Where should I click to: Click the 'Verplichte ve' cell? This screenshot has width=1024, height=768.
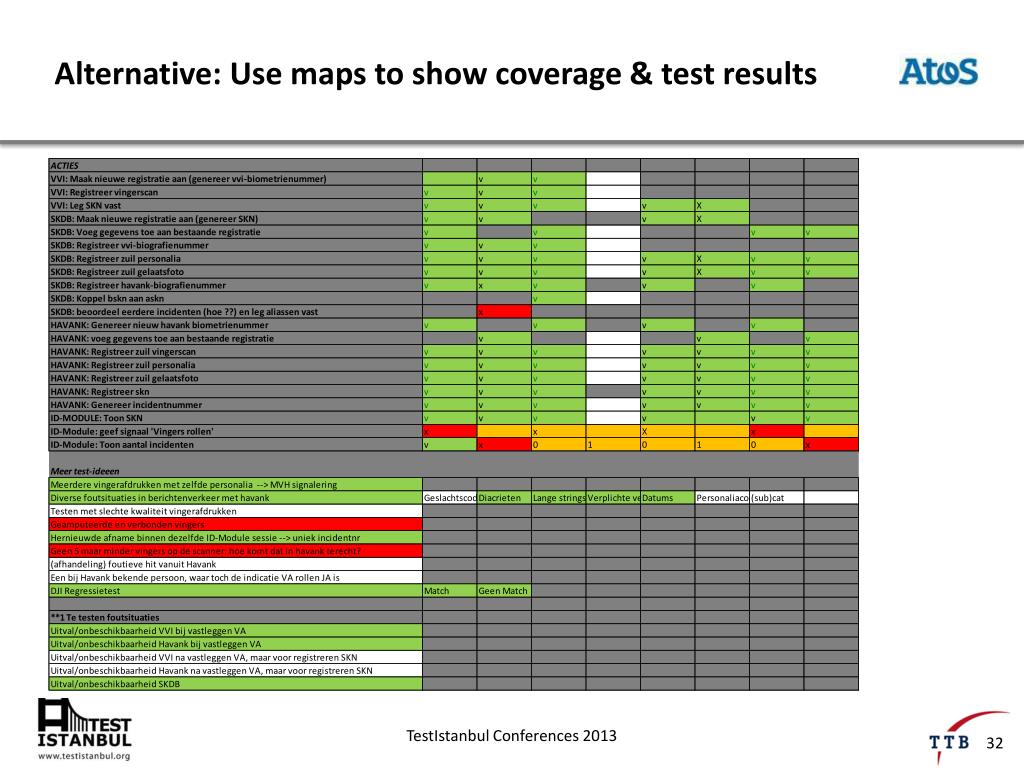[x=613, y=498]
